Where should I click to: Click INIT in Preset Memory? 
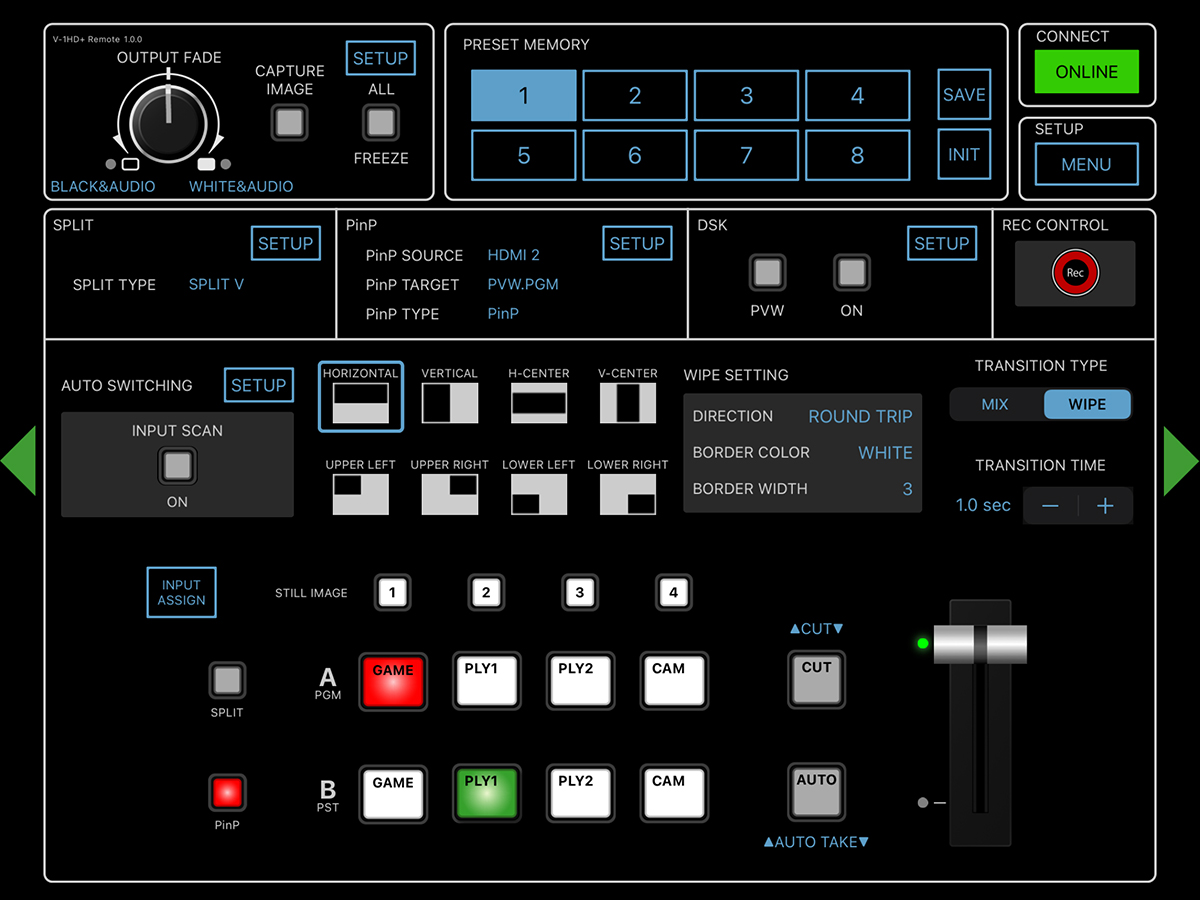964,155
